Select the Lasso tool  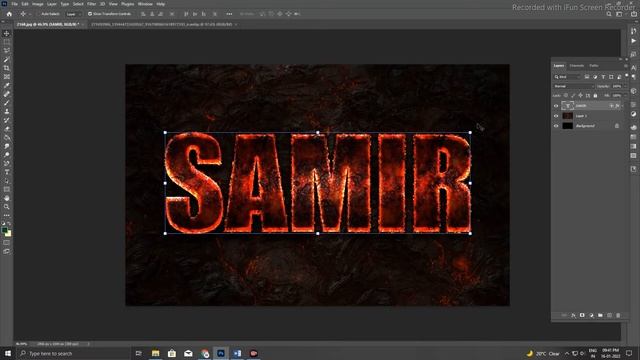[7, 51]
